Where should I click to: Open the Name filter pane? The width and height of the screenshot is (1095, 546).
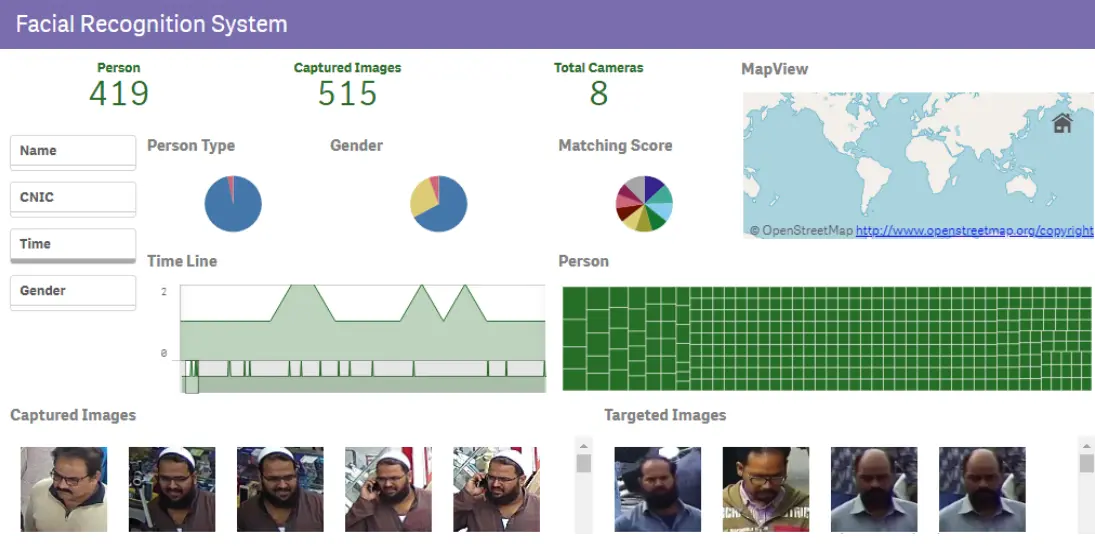click(x=73, y=151)
